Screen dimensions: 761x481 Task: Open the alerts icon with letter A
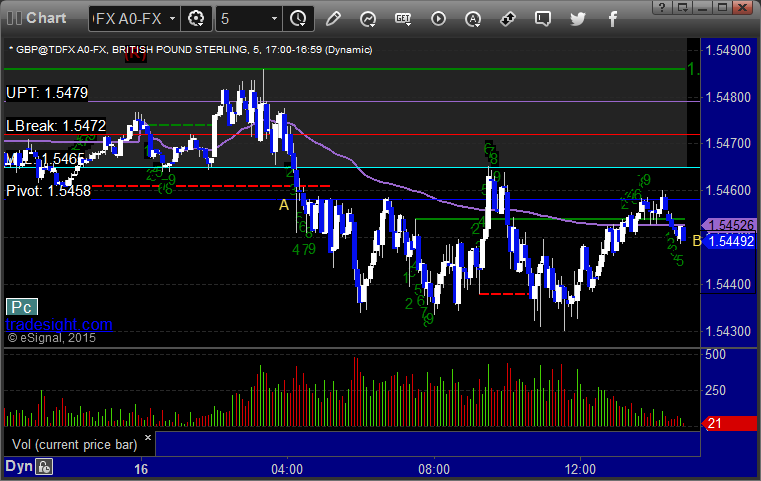click(473, 19)
